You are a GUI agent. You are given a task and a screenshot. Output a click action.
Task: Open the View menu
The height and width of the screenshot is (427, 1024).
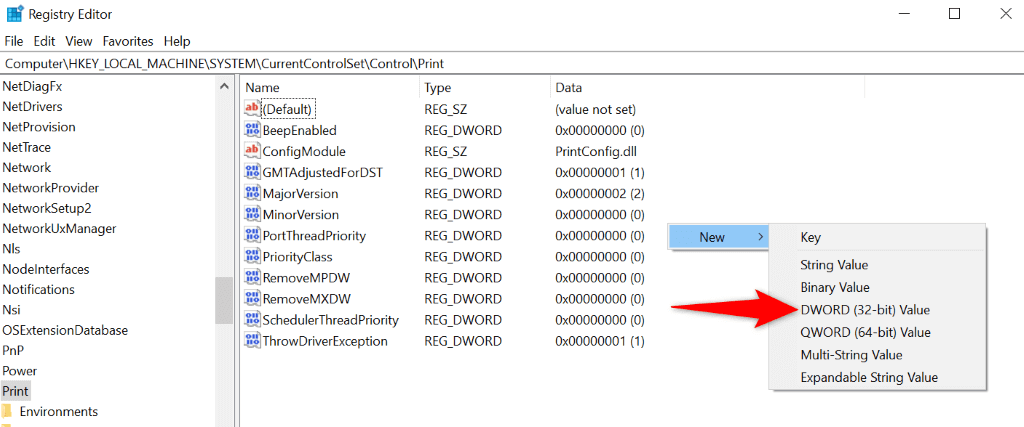[79, 41]
